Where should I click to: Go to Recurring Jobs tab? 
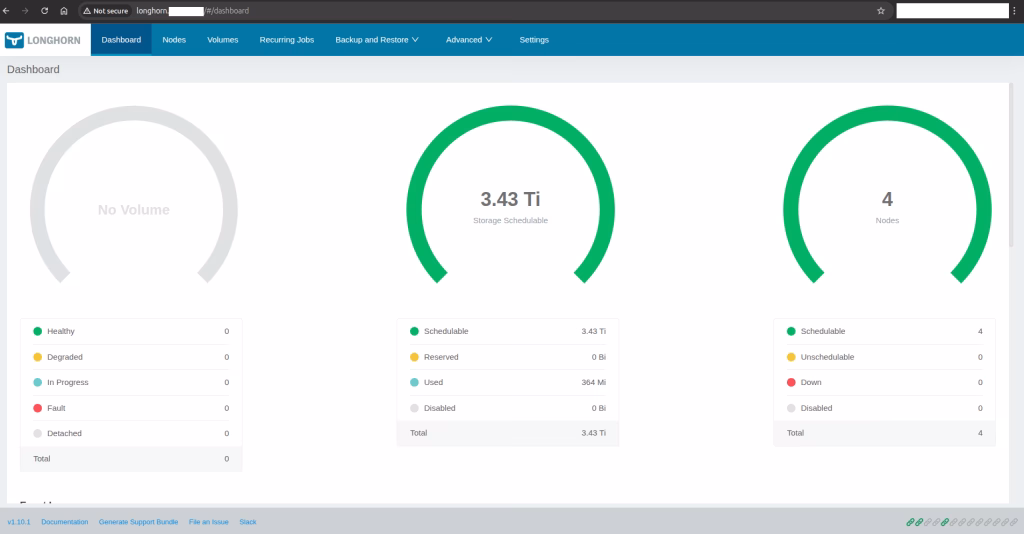(x=286, y=40)
